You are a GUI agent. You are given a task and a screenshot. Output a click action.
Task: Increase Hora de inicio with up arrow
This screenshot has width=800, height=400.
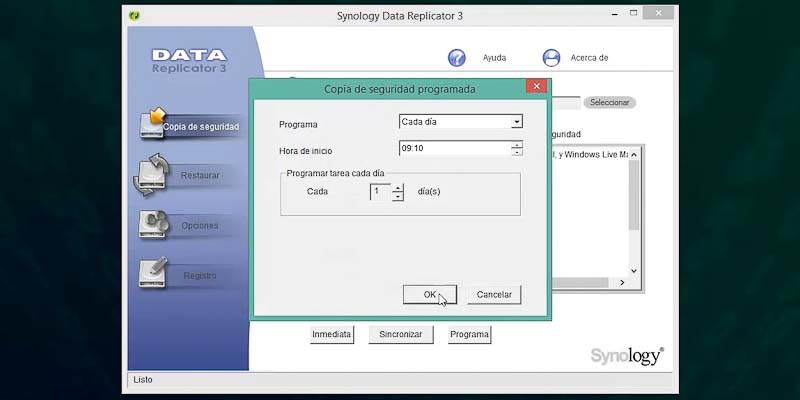(517, 145)
